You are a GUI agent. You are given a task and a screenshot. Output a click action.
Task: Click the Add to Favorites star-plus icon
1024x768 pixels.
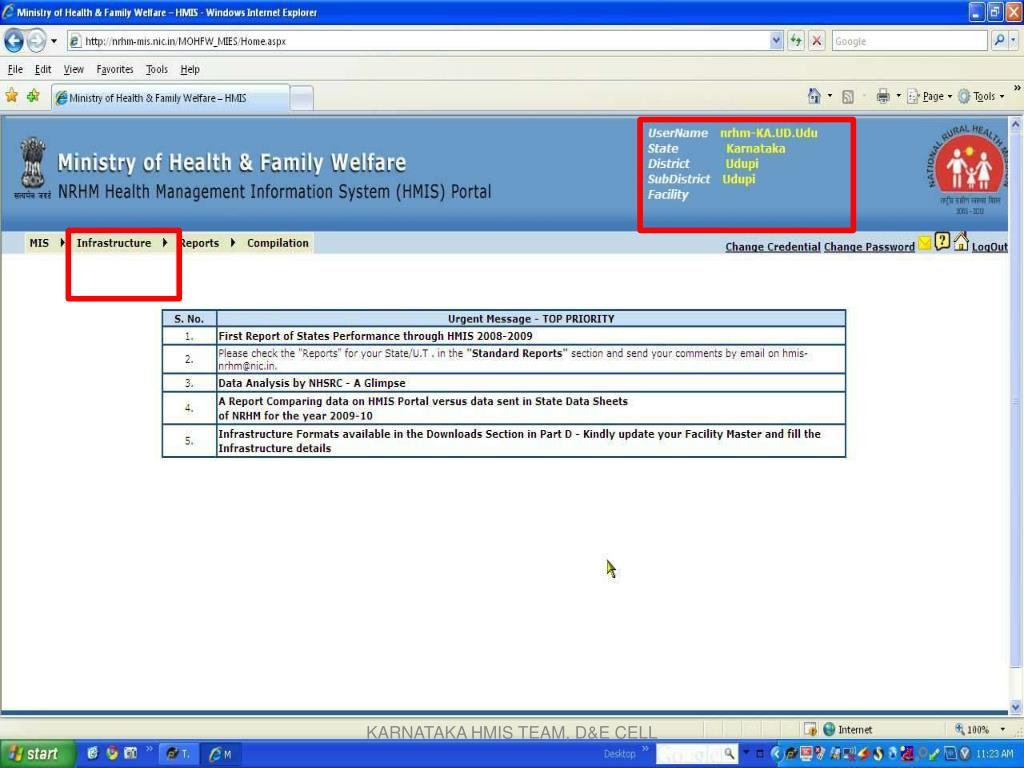pos(33,96)
